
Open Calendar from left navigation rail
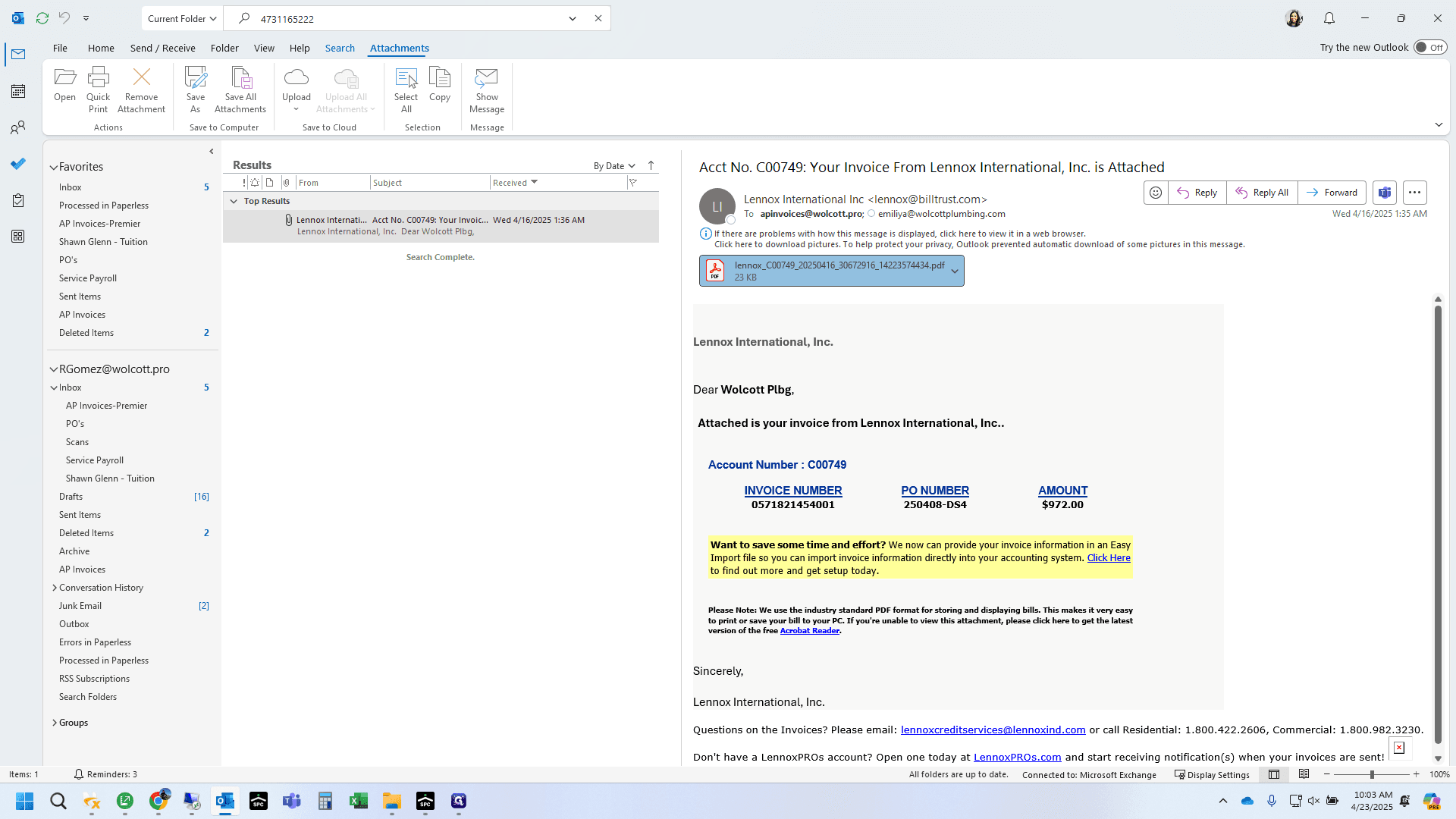tap(18, 91)
